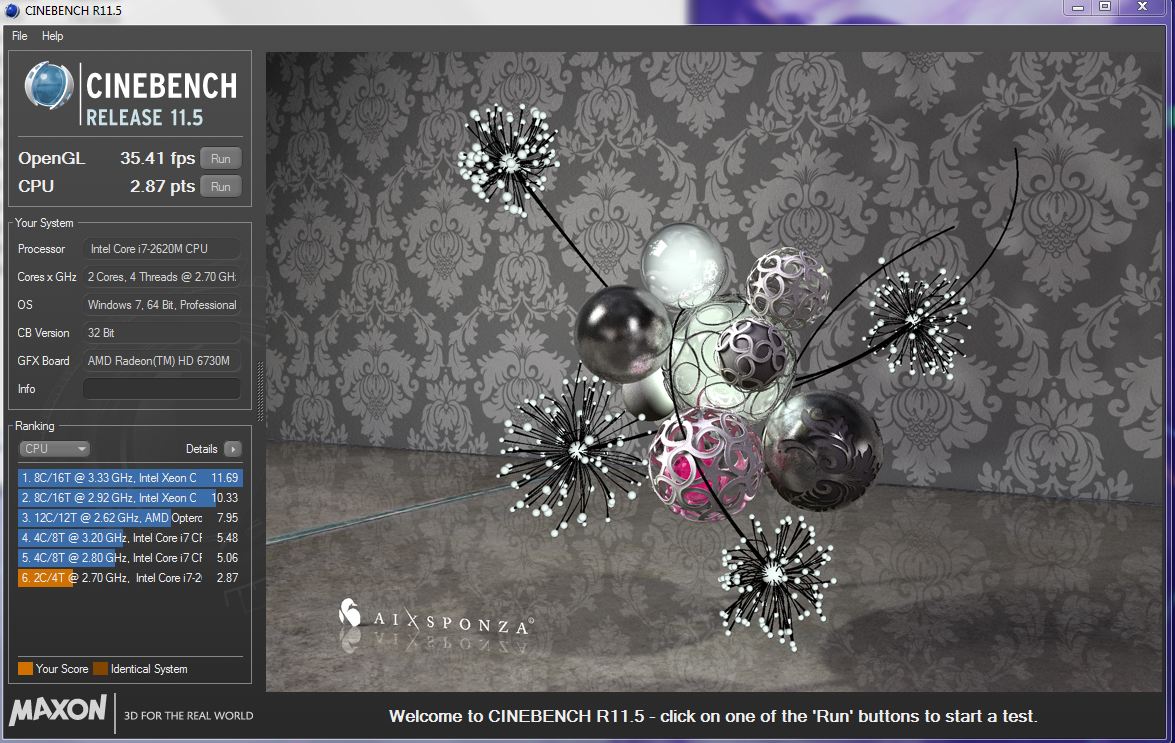1175x743 pixels.
Task: Click the Cores x GHz value field
Action: pos(162,277)
